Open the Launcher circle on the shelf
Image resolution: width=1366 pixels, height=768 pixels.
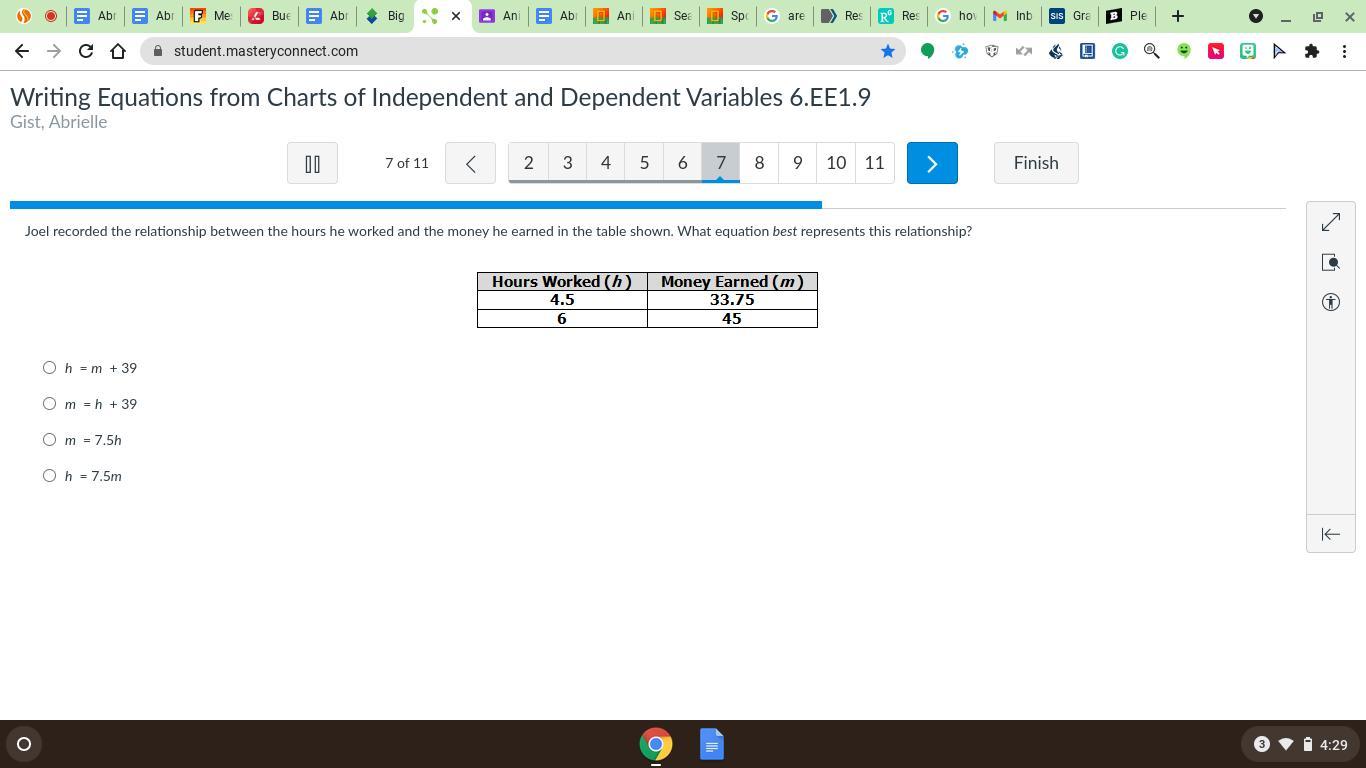[x=24, y=744]
